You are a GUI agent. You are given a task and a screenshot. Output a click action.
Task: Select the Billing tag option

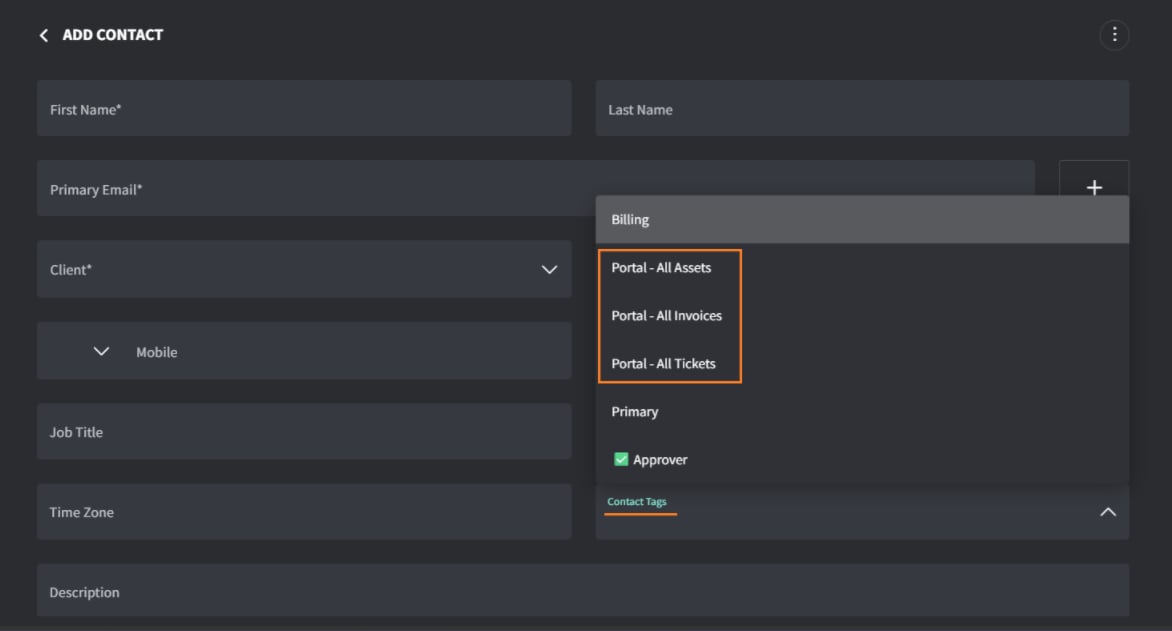pos(862,220)
